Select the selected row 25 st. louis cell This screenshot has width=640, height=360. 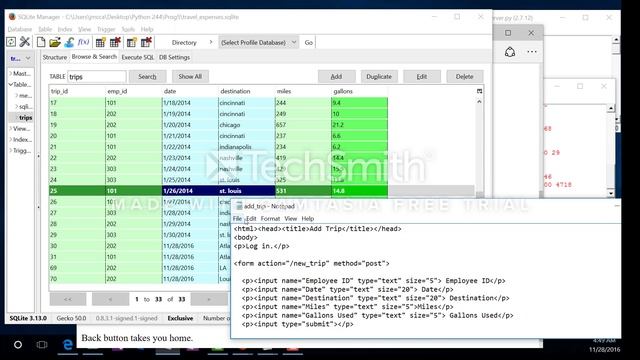pyautogui.click(x=247, y=191)
